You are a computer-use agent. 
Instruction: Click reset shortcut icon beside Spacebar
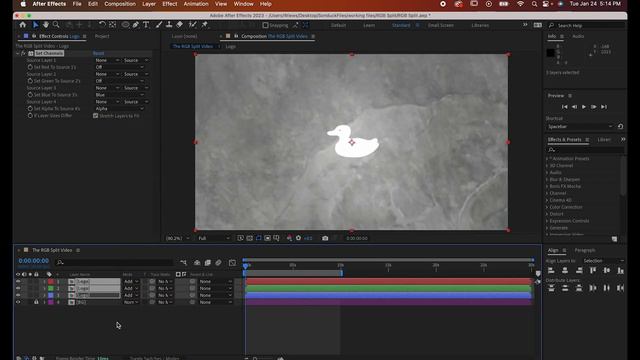pos(620,127)
